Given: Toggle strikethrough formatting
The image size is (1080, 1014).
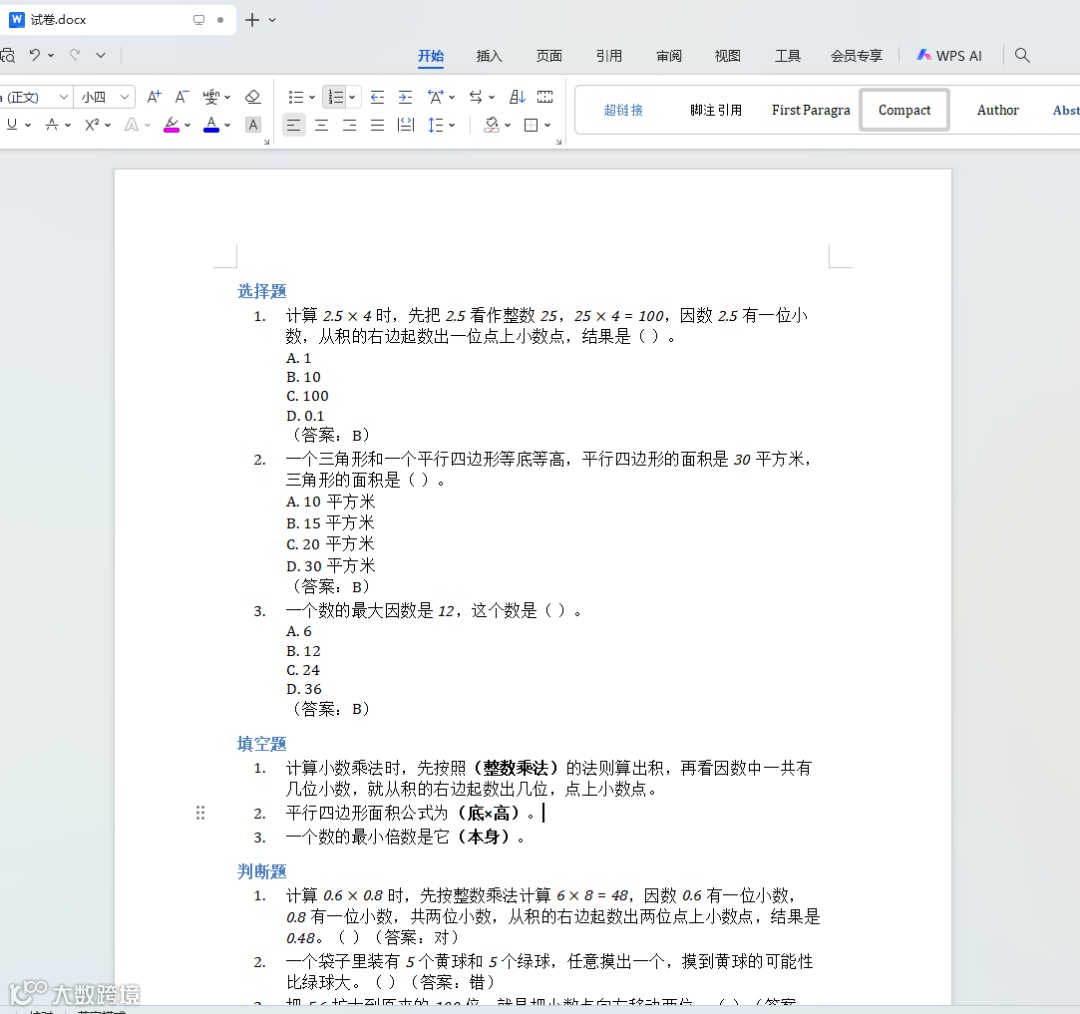Looking at the screenshot, I should point(52,125).
